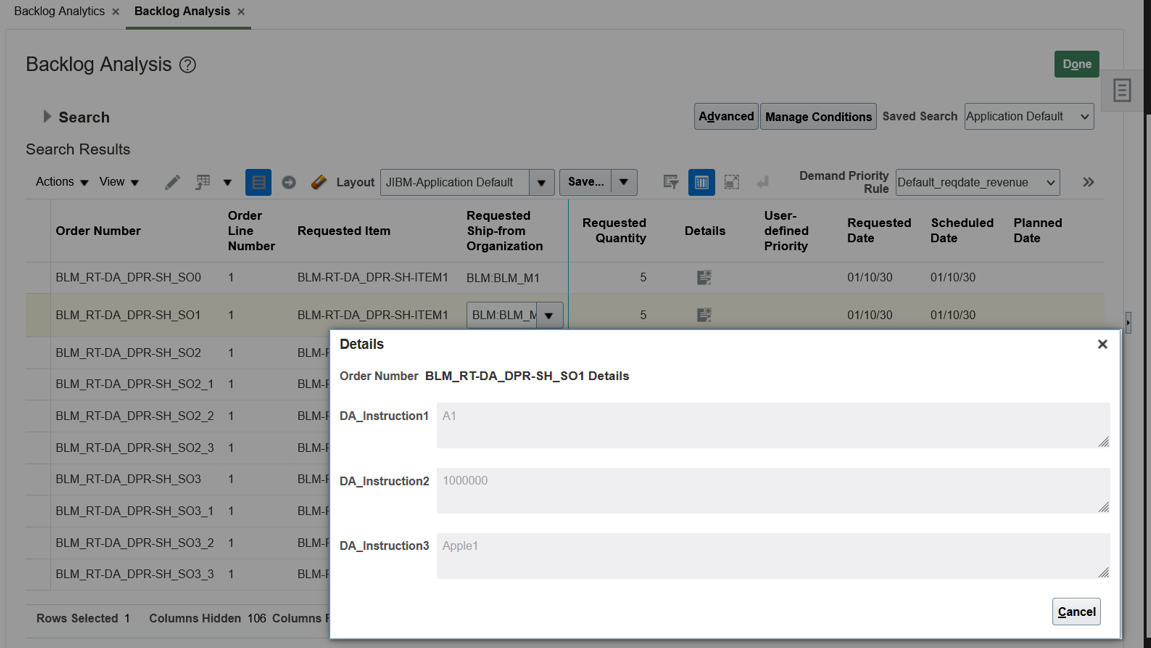Click the circular right-arrow icon

[x=288, y=182]
